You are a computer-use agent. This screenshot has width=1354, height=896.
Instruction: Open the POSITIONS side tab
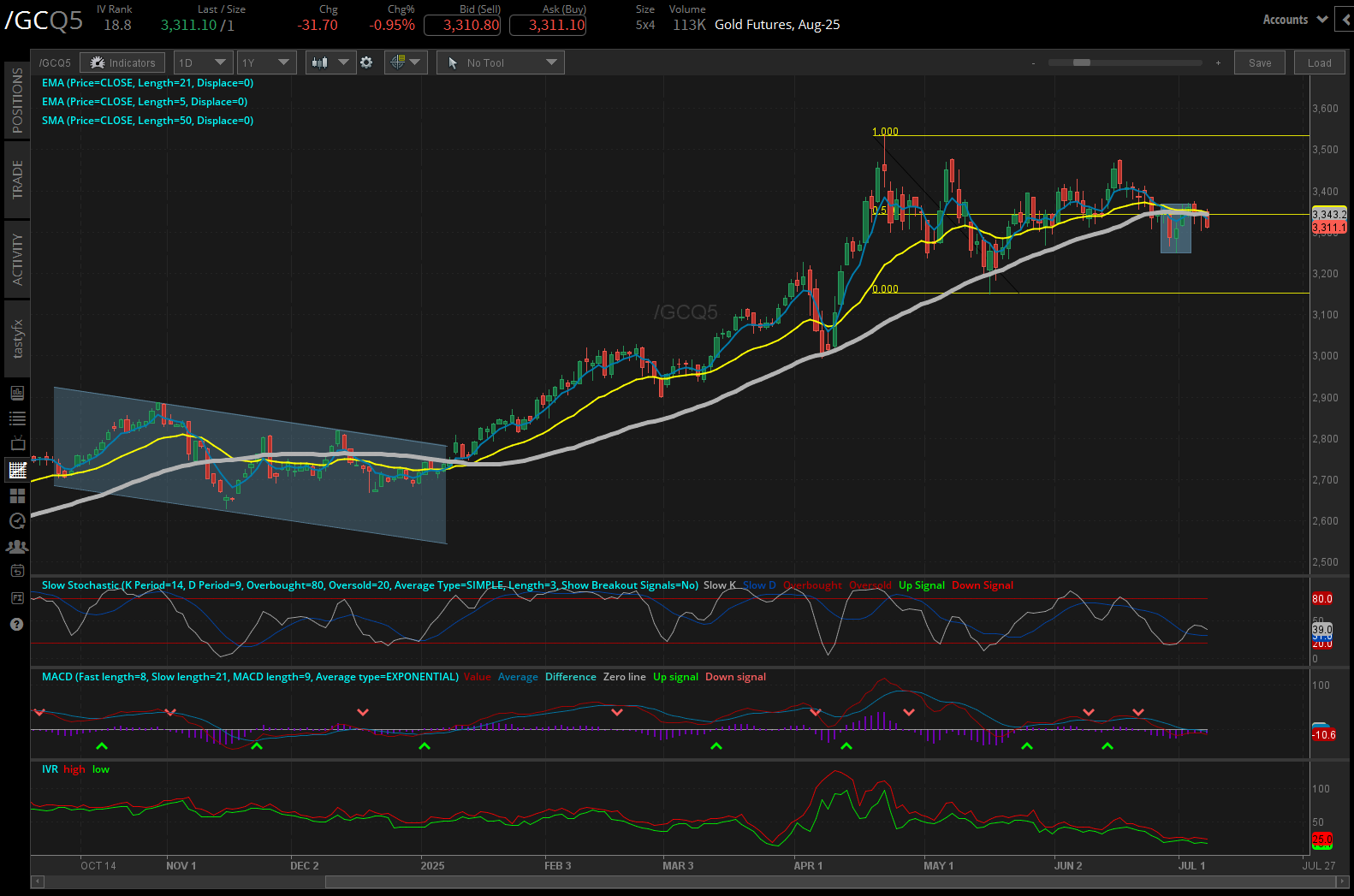17,100
